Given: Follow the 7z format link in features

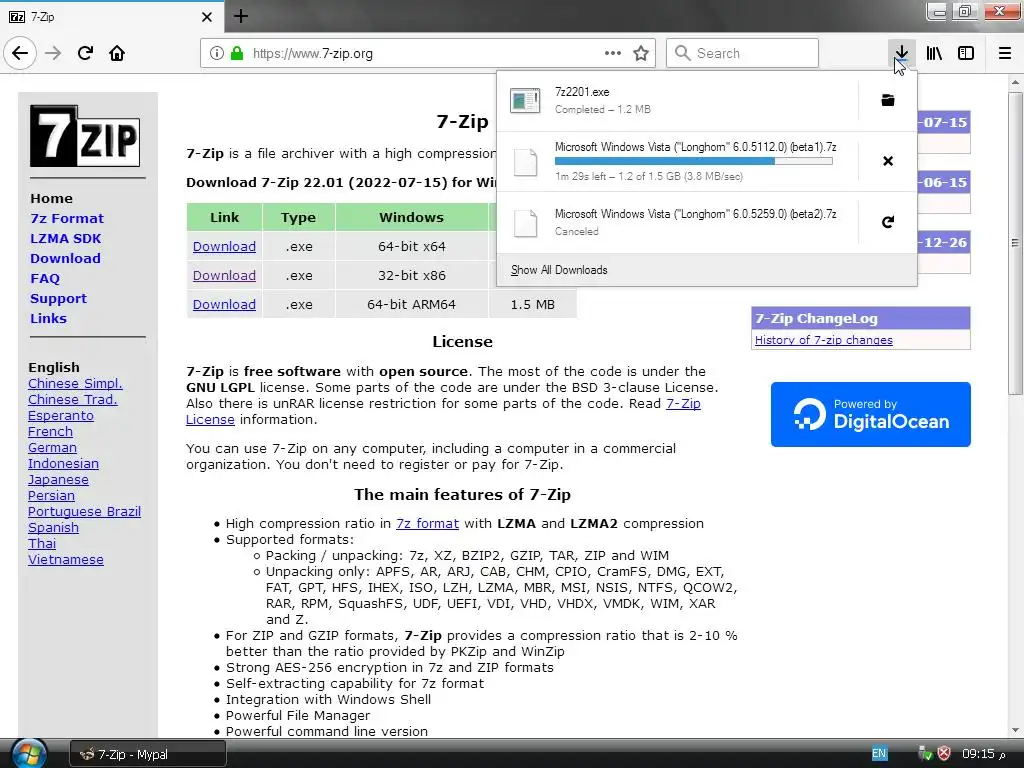Looking at the screenshot, I should click(x=427, y=524).
